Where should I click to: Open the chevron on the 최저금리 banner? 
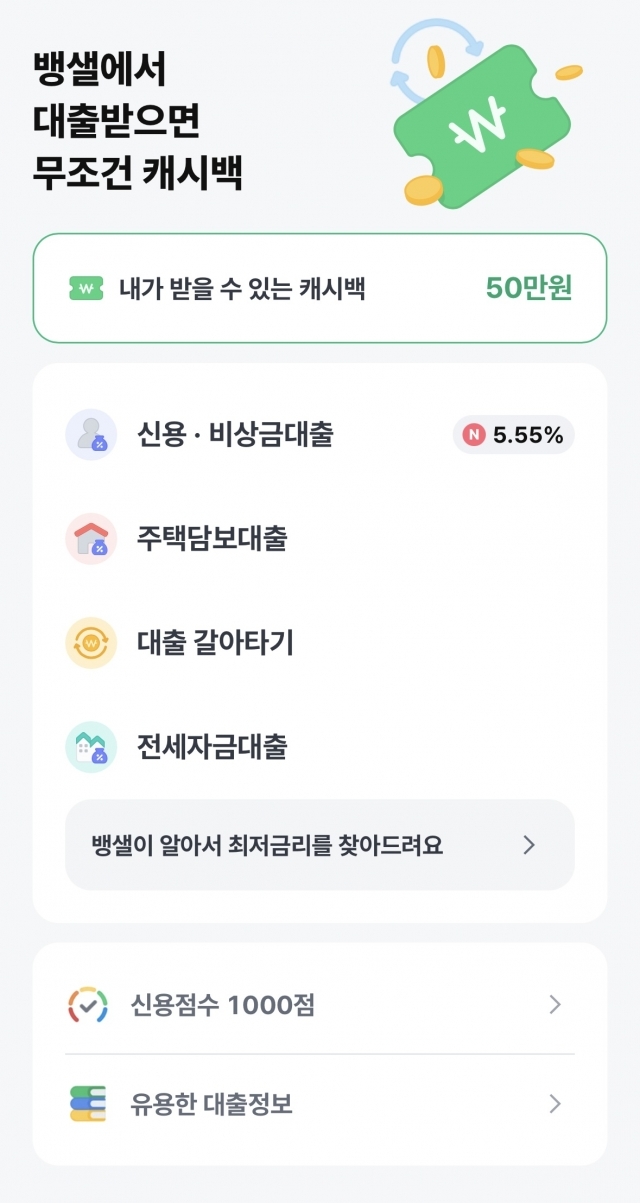click(x=530, y=845)
